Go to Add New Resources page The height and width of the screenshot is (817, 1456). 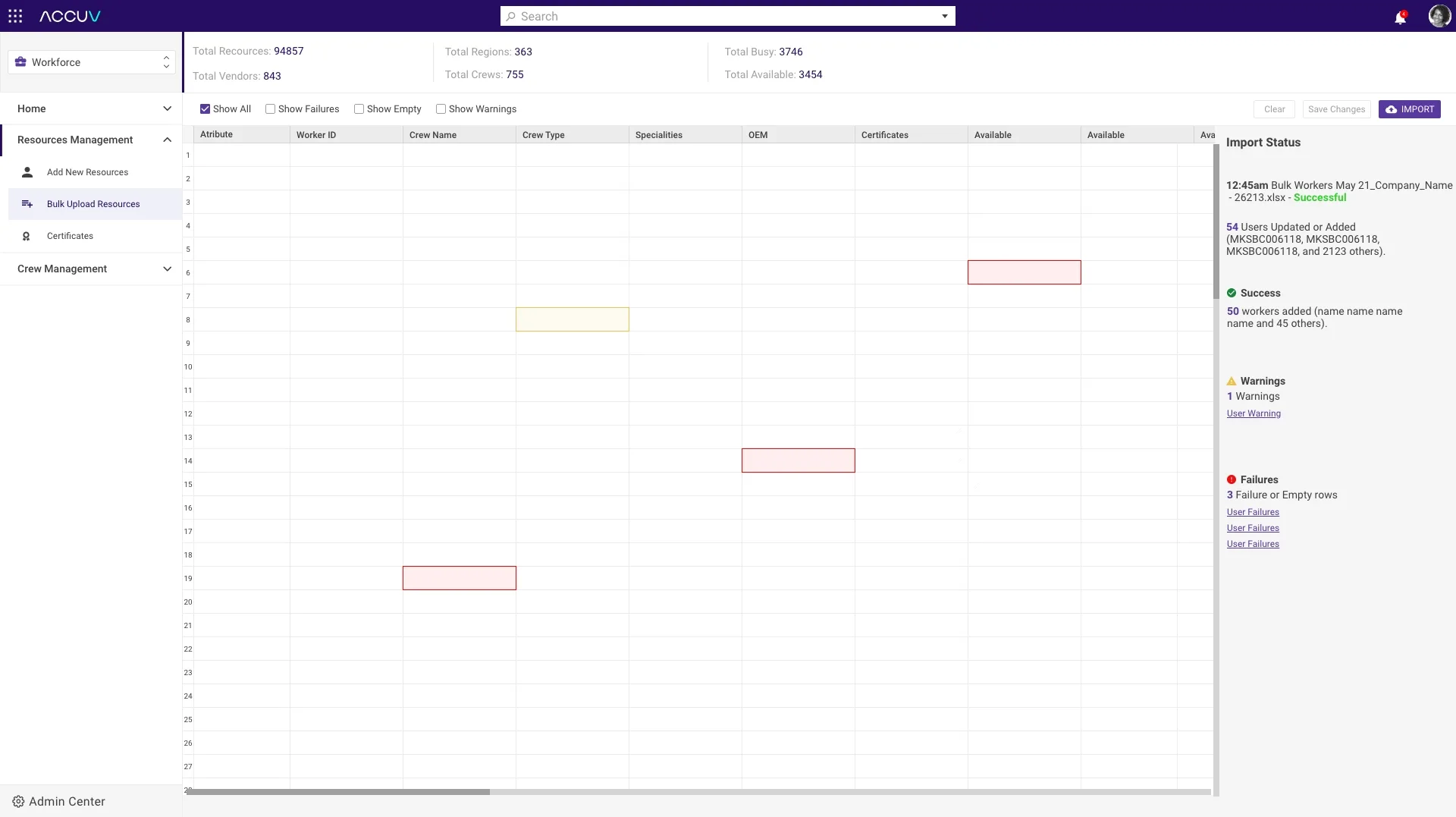pyautogui.click(x=95, y=172)
